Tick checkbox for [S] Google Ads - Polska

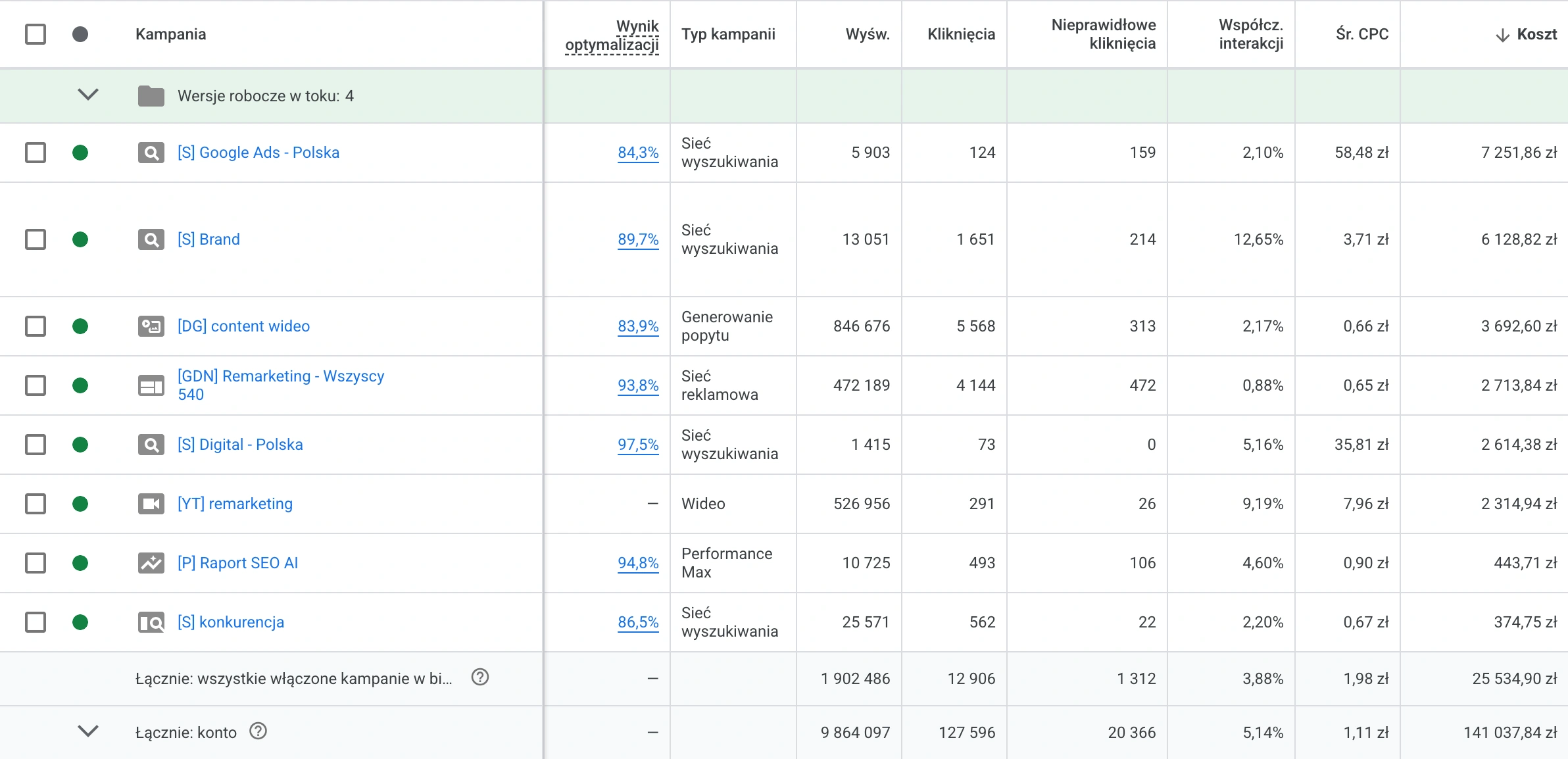pyautogui.click(x=36, y=153)
